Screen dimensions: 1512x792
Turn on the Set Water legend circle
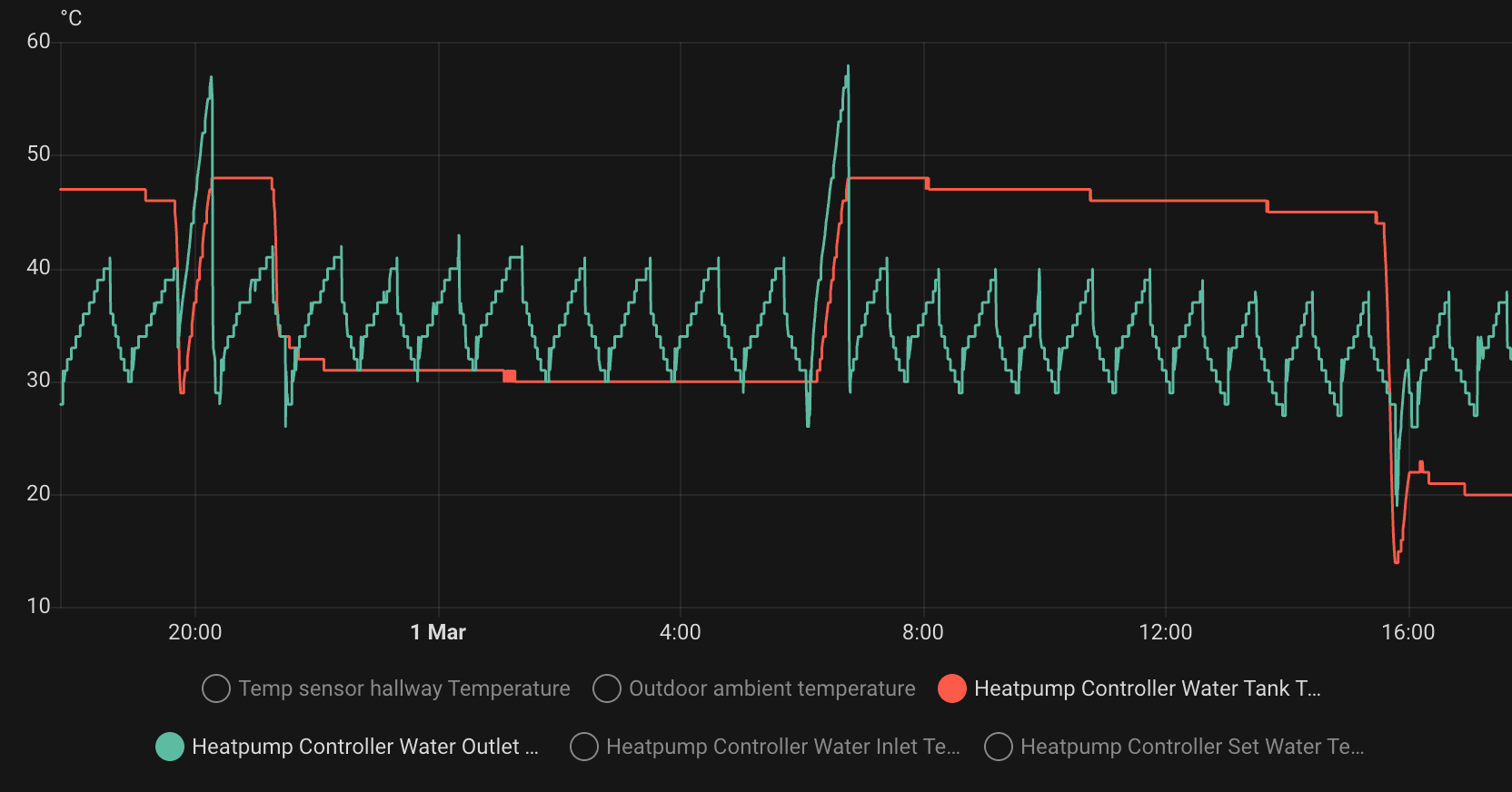[998, 747]
